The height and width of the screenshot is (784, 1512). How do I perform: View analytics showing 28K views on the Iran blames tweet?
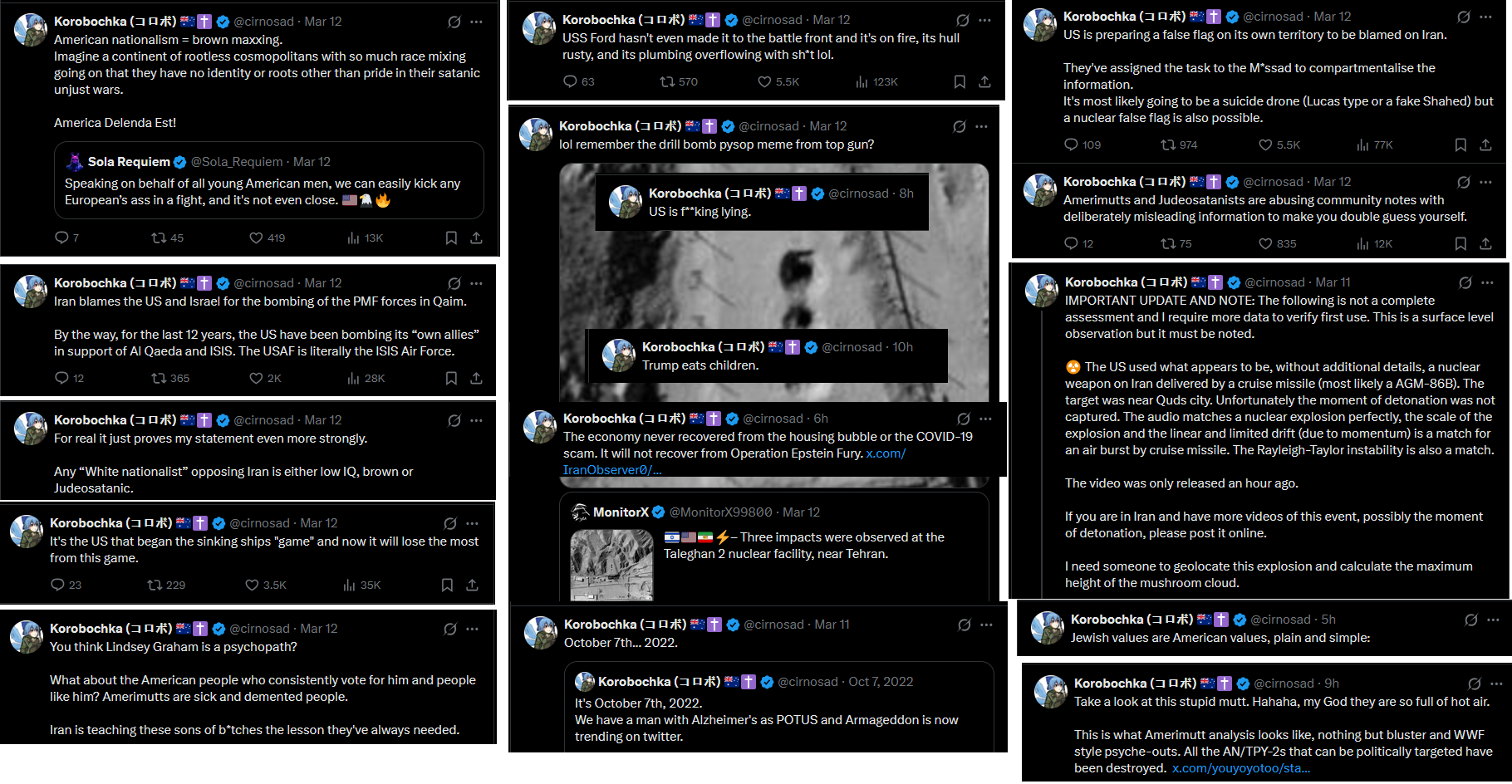[365, 378]
